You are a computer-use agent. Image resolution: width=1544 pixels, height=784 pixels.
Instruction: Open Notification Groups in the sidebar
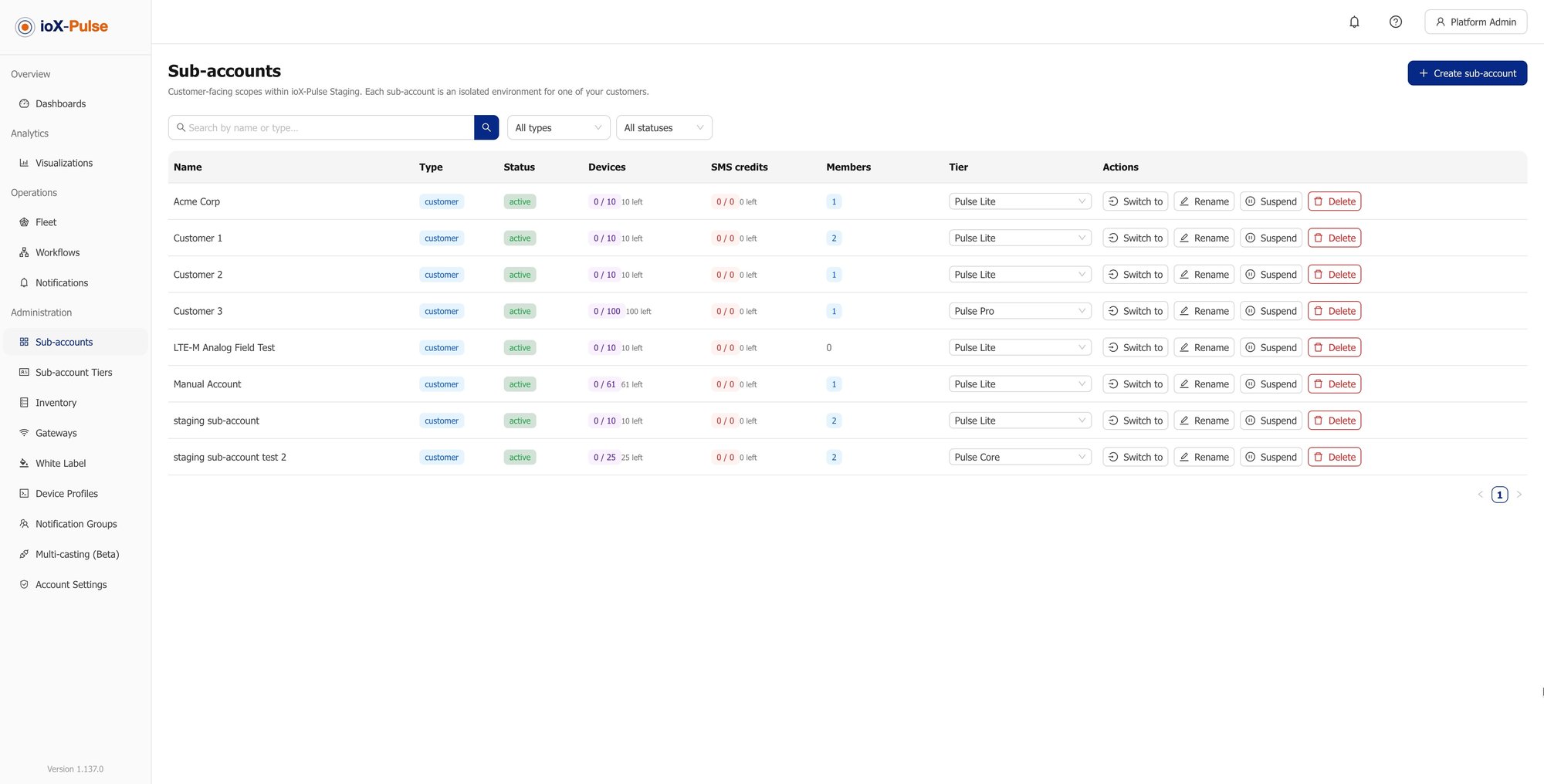coord(76,524)
